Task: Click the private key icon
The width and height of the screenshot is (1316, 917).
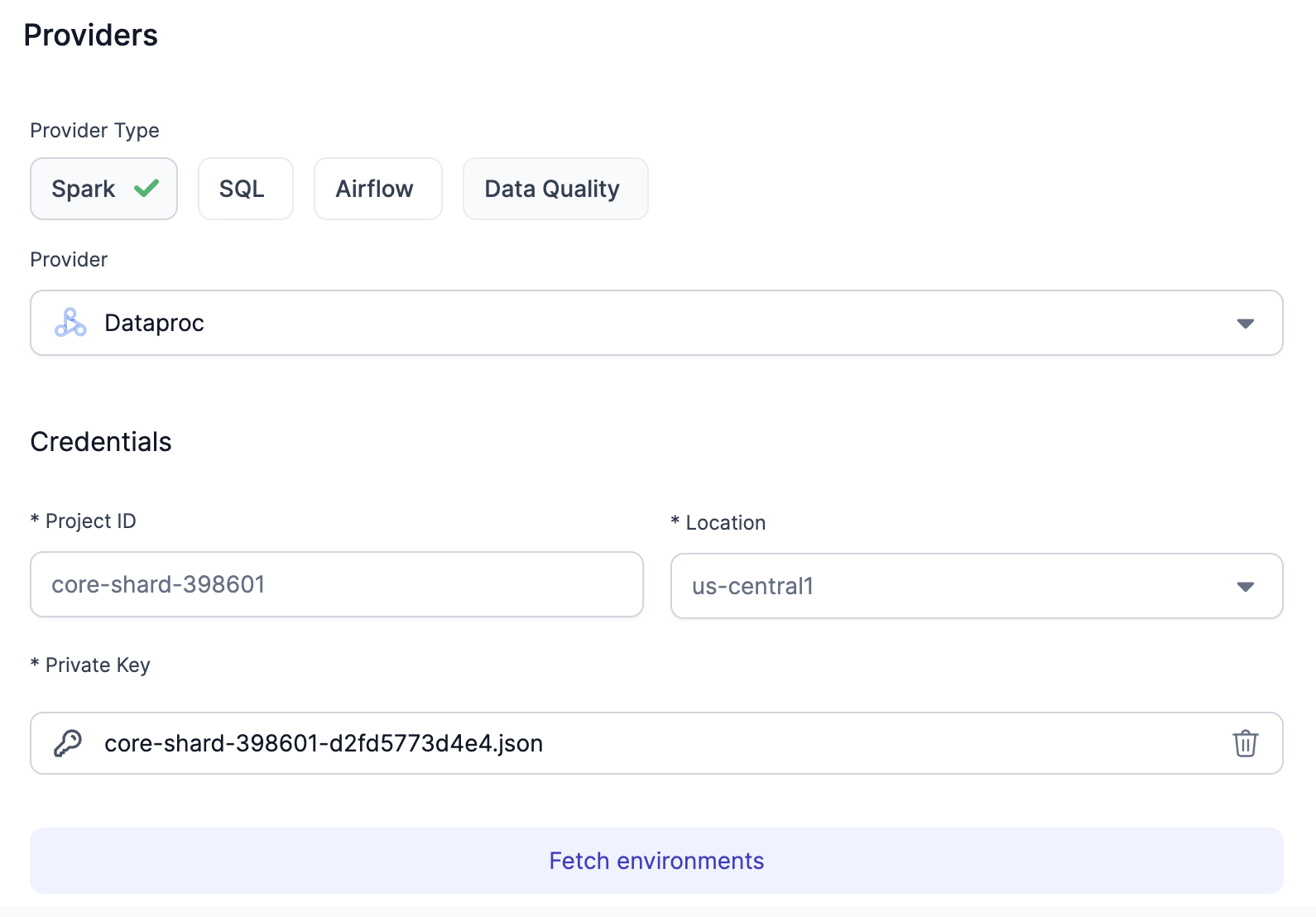Action: tap(68, 743)
